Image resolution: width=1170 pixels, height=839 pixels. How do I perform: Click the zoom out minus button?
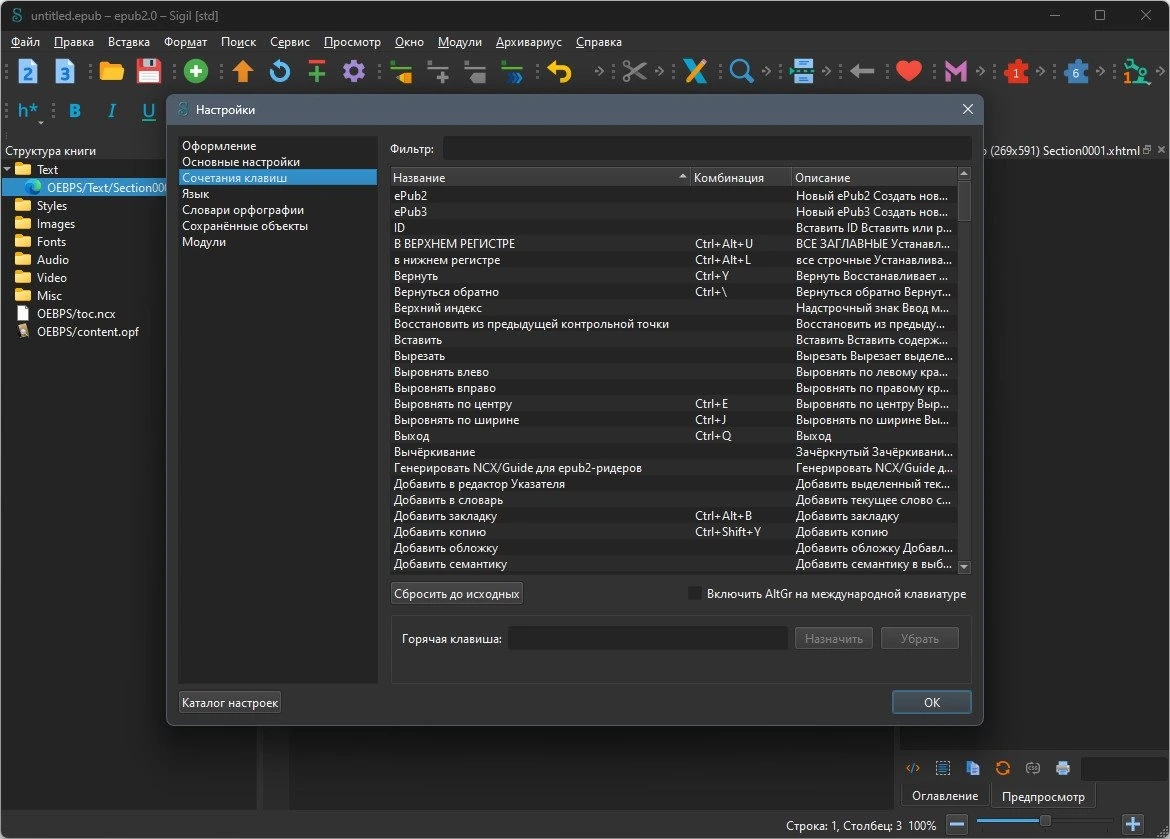coord(957,824)
